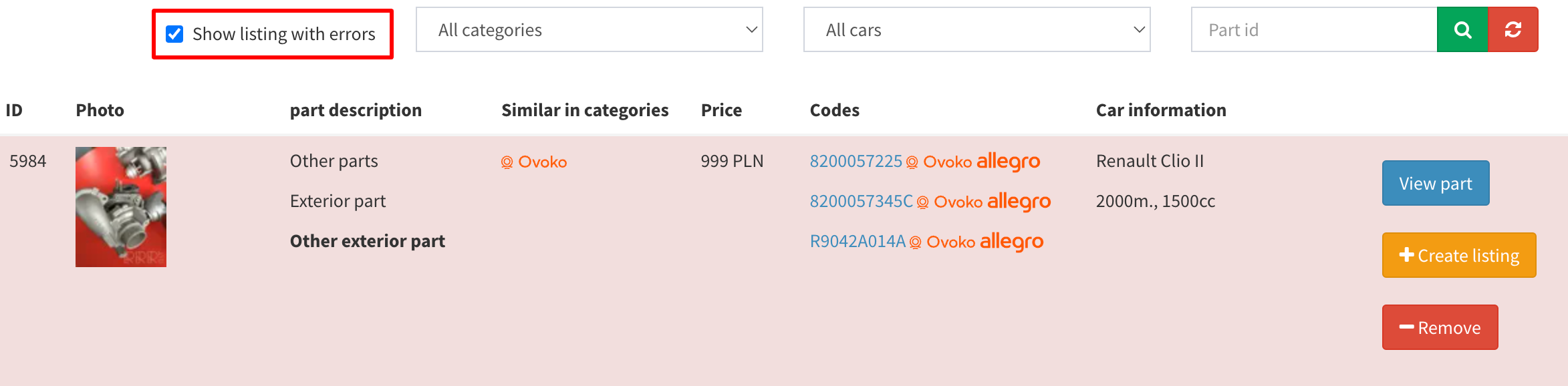Open part code link R9042A014A

858,242
